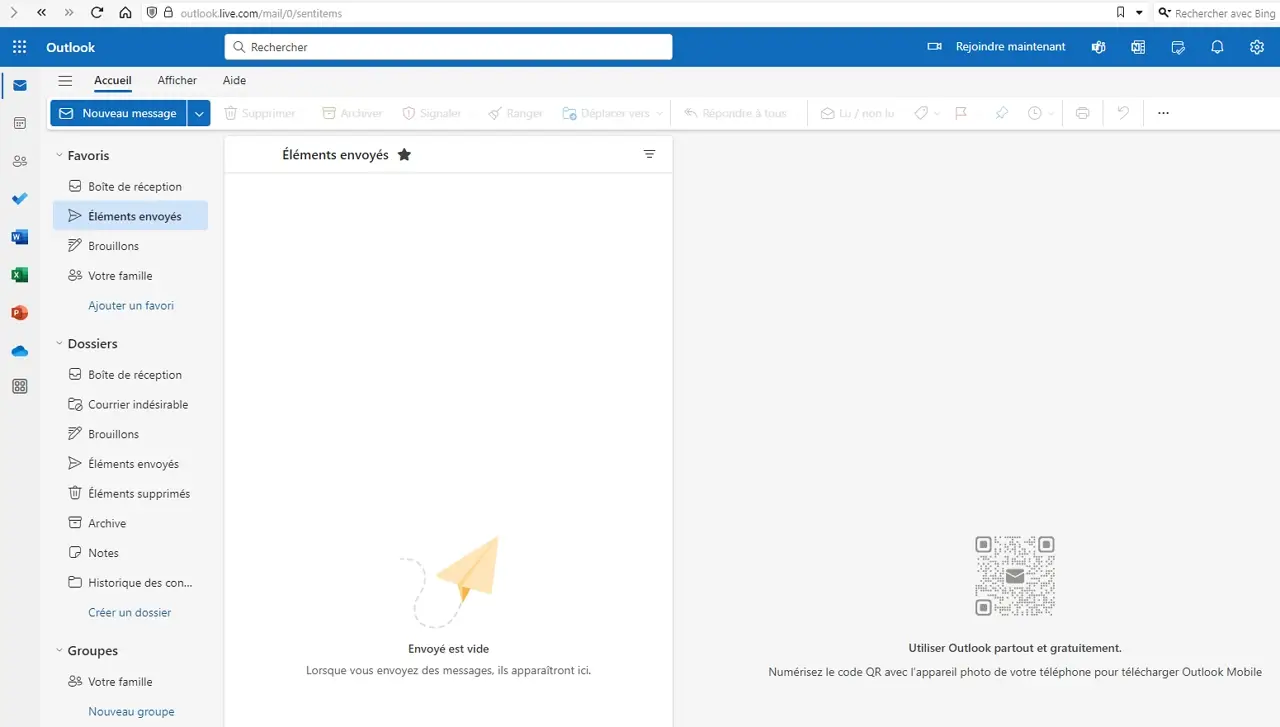Open To Do checkmark app
Screen dimensions: 1280x727
click(20, 199)
